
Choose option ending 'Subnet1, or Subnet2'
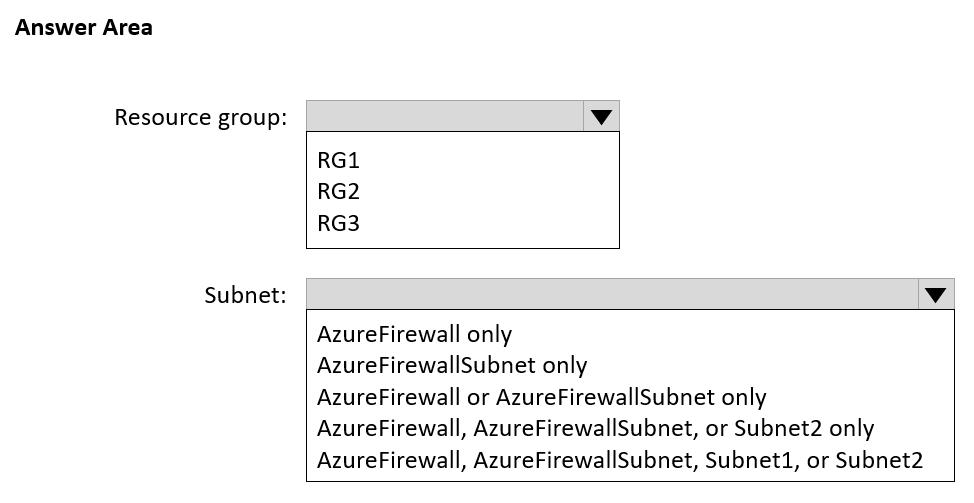click(x=620, y=460)
